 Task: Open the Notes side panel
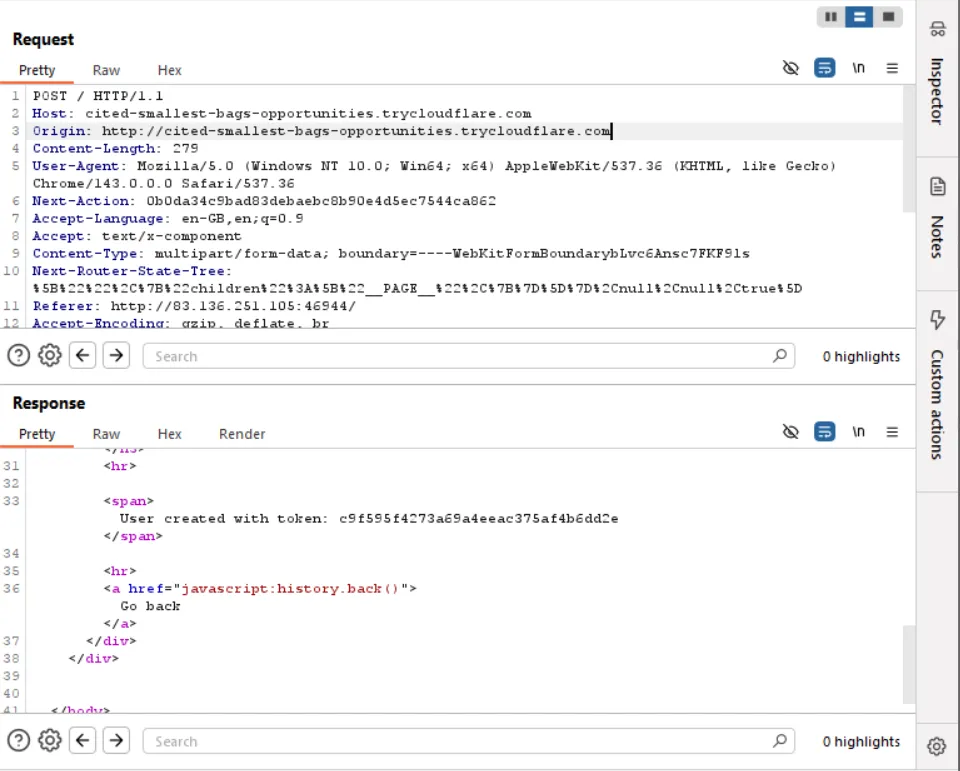937,220
